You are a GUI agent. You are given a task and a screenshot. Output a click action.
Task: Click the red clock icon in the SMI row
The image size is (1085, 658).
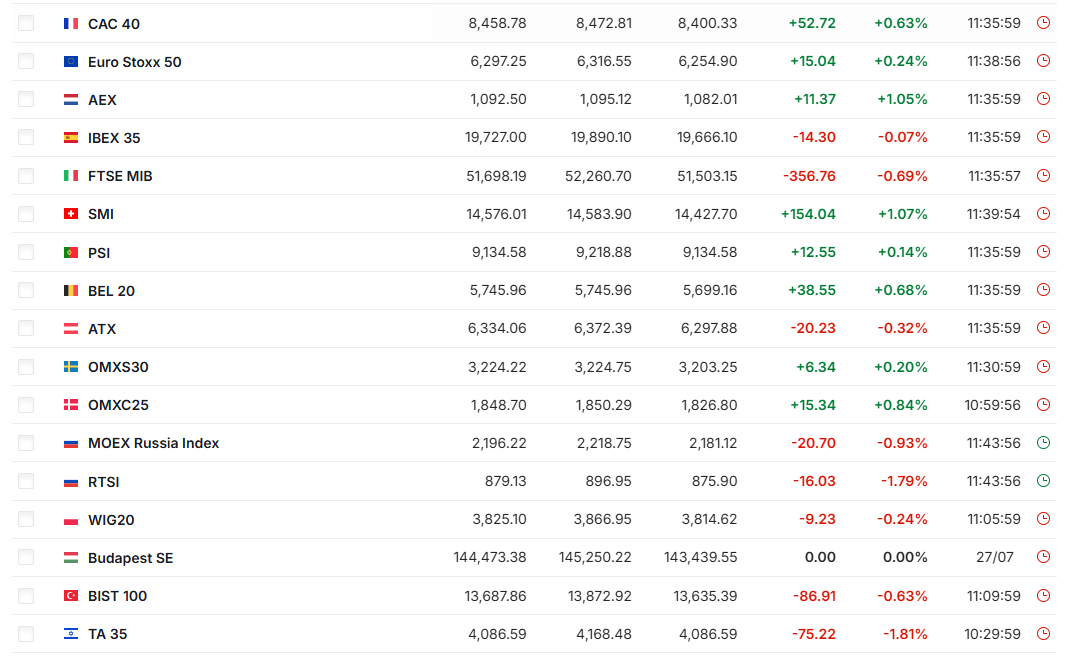coord(1043,214)
